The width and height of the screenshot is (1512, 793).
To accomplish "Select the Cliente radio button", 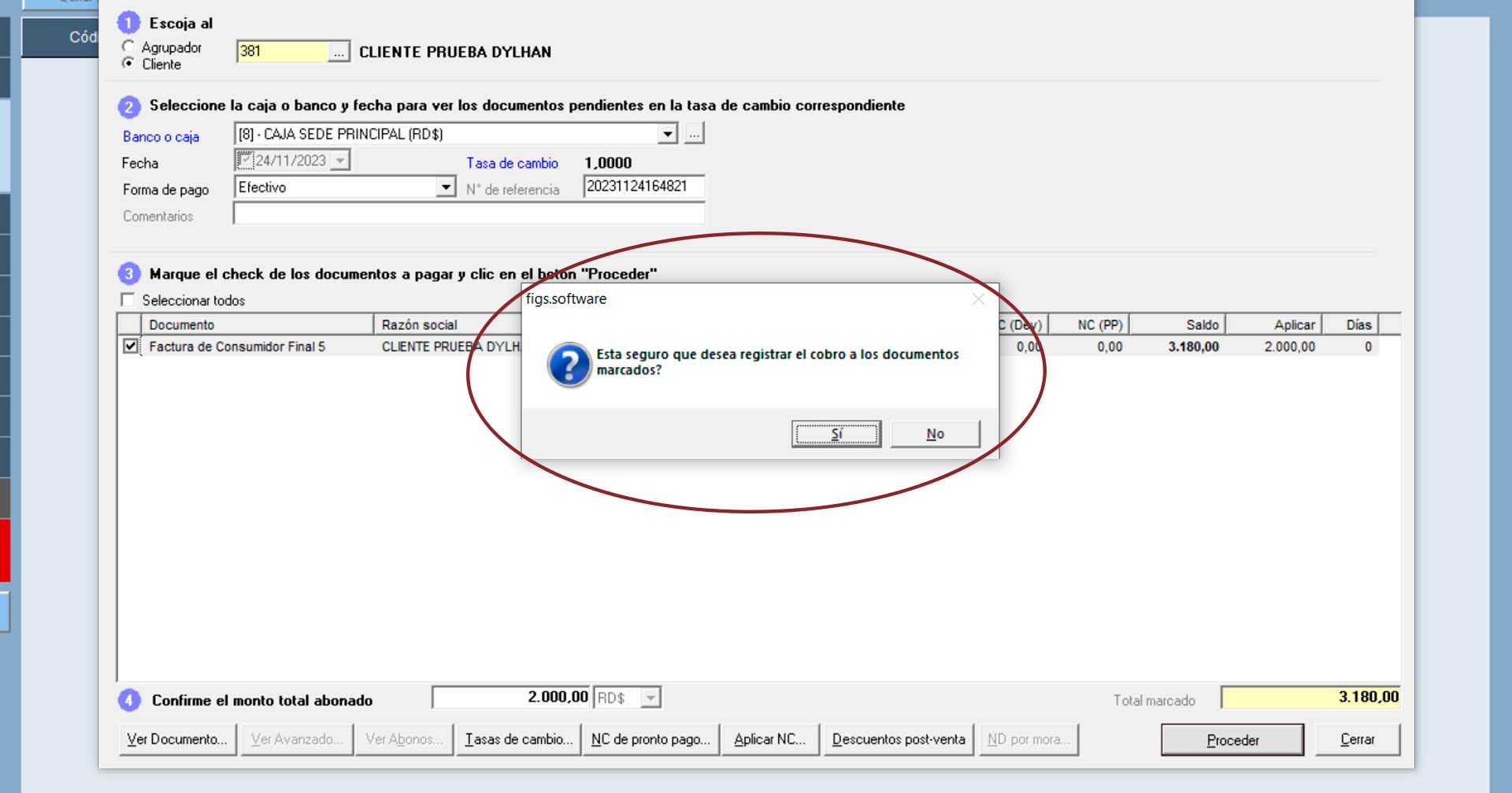I will (128, 64).
